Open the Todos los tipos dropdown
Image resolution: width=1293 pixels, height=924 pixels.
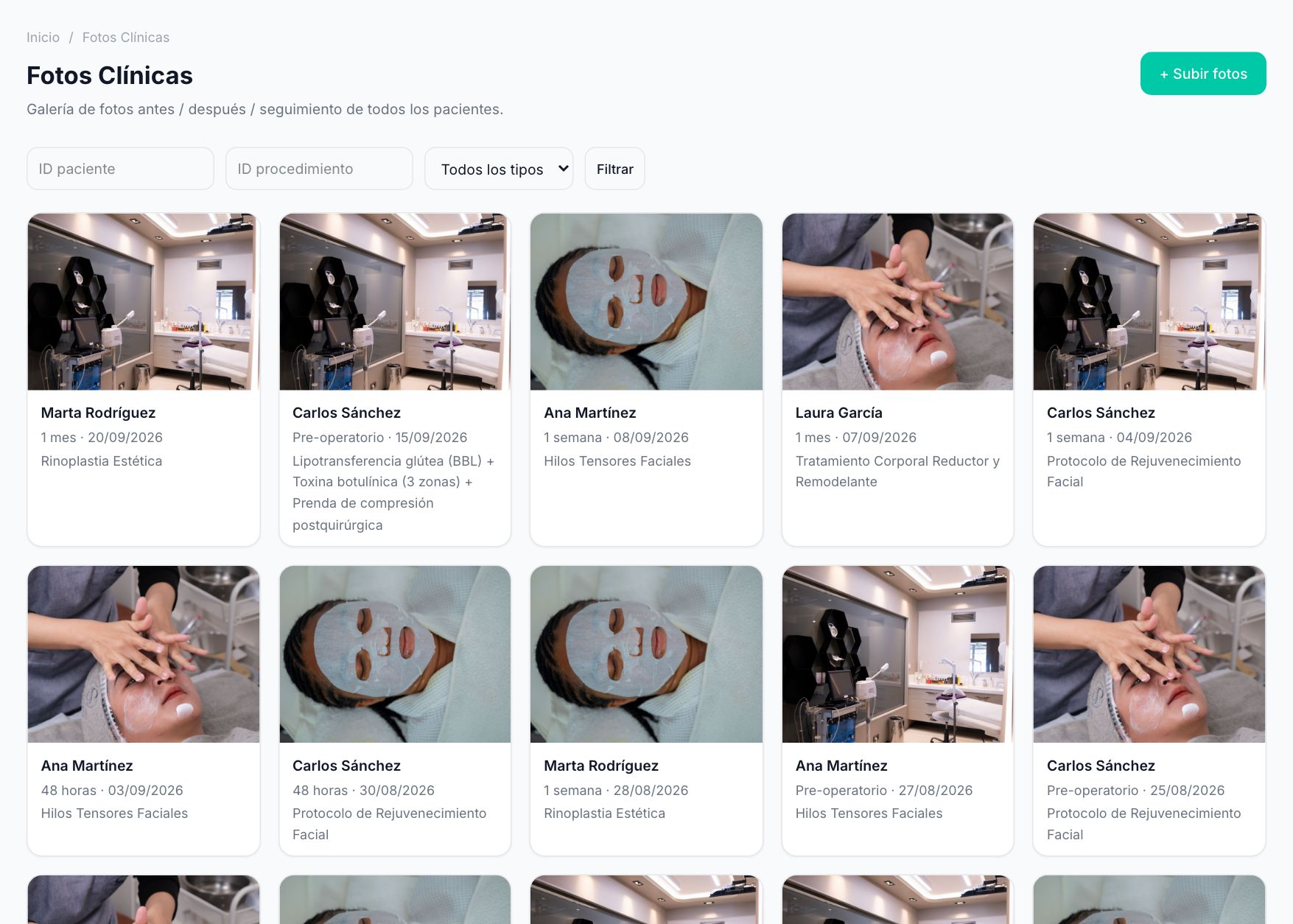click(499, 169)
